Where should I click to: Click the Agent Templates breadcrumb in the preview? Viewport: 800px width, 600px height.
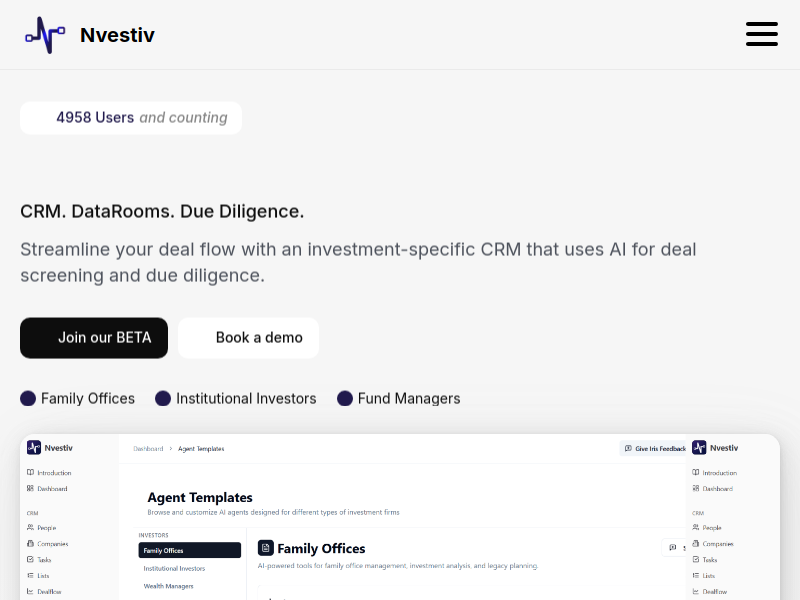coord(201,449)
